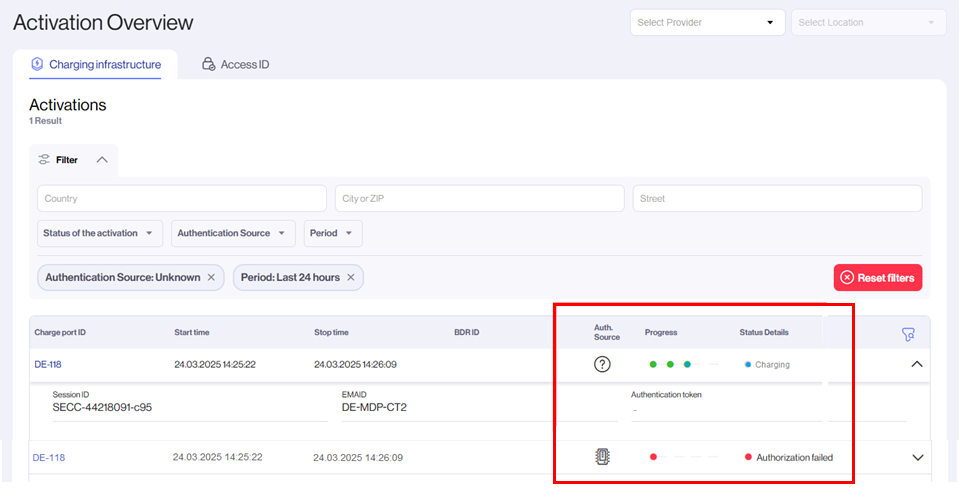960x504 pixels.
Task: Expand the Authorization failed row chevron
Action: pyautogui.click(x=918, y=457)
